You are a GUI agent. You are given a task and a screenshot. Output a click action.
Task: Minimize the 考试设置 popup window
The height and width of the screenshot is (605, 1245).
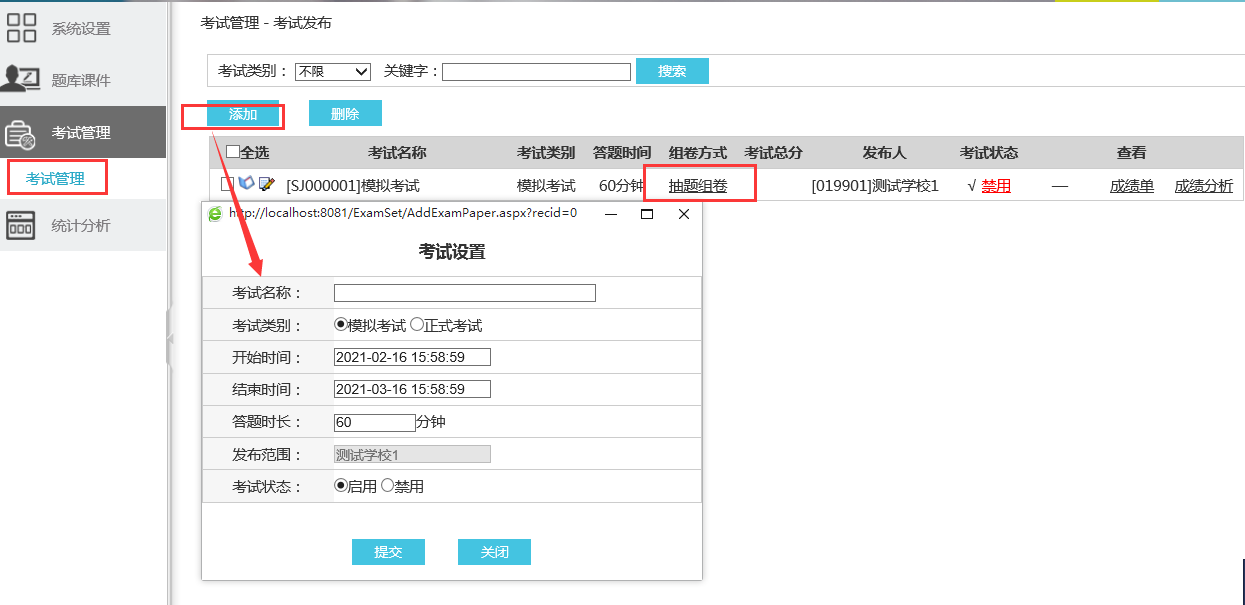610,213
